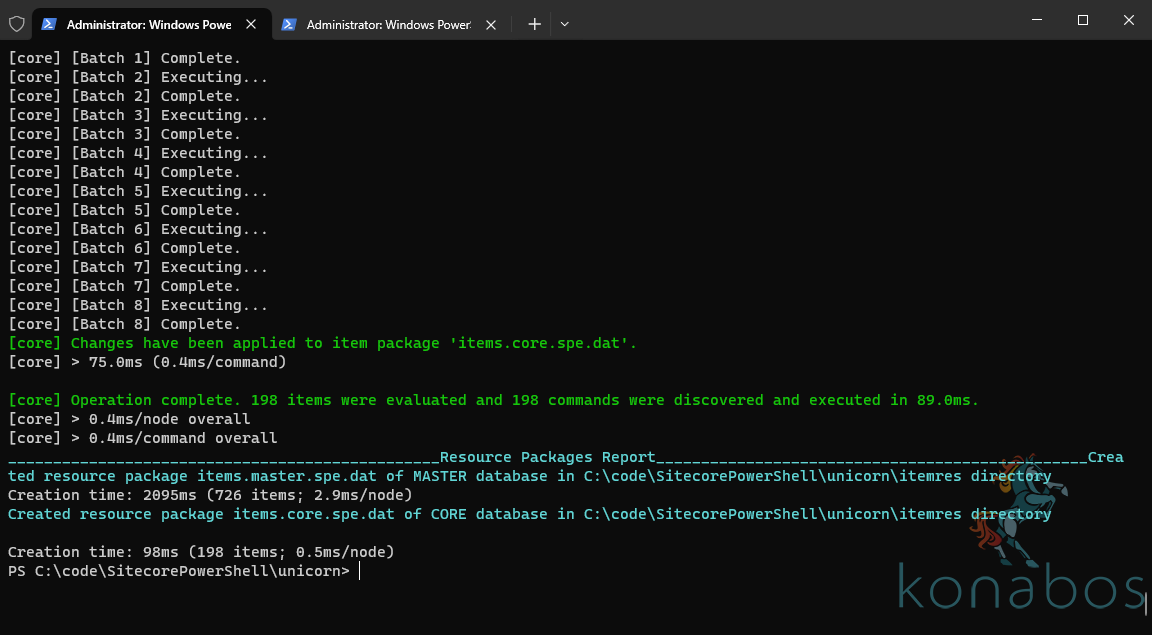Open the new tab dropdown chevron
1152x635 pixels.
(563, 23)
